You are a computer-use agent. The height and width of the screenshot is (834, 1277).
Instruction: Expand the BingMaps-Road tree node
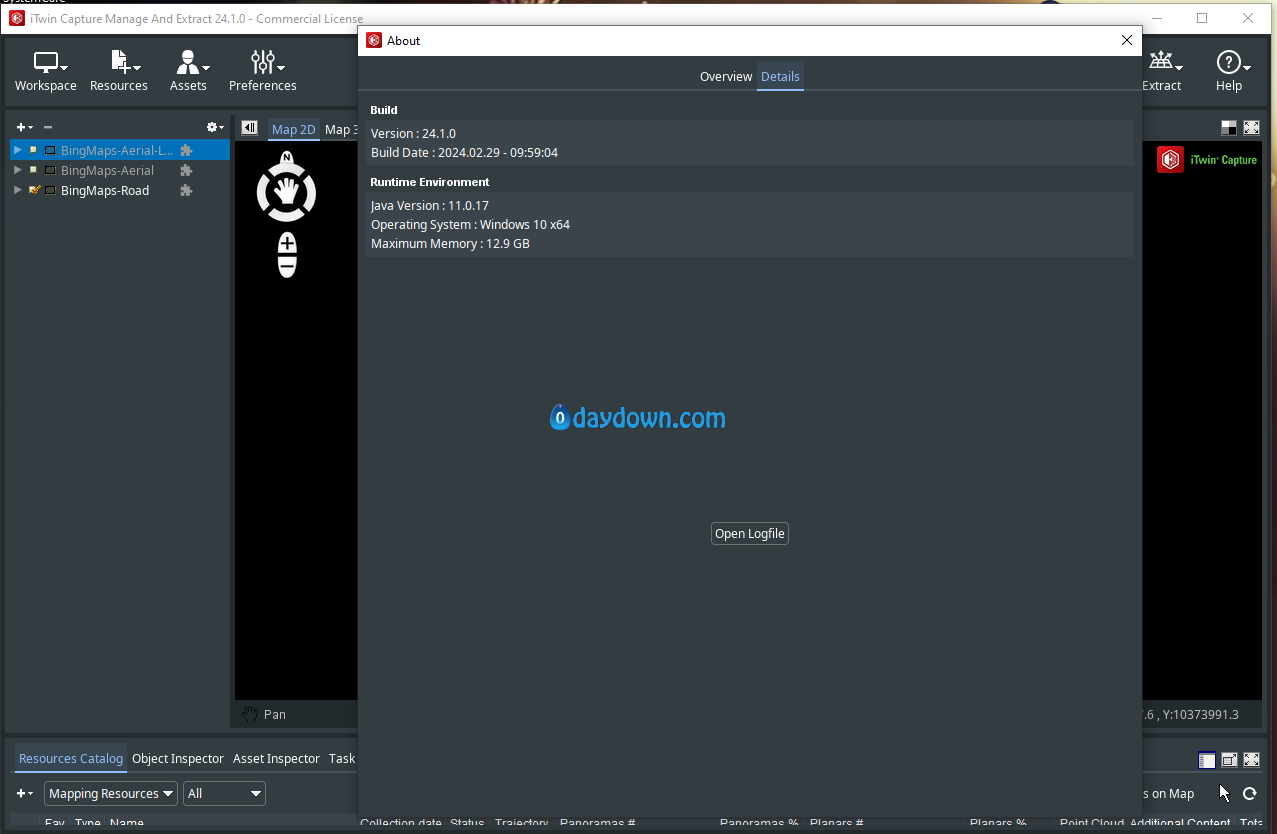click(17, 190)
